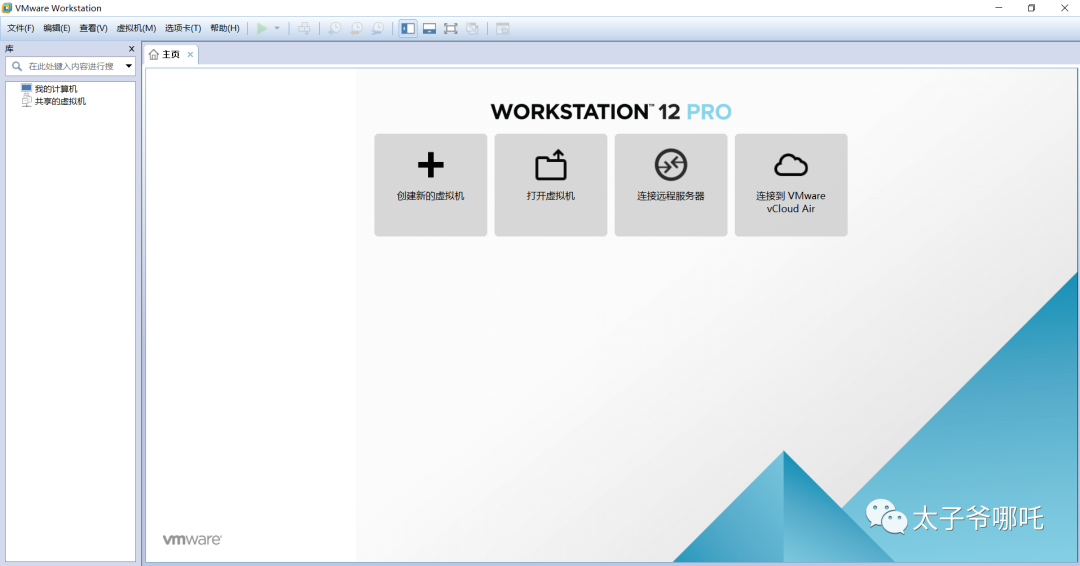Click the 打开虚拟机 tile
The height and width of the screenshot is (566, 1080).
coord(551,185)
